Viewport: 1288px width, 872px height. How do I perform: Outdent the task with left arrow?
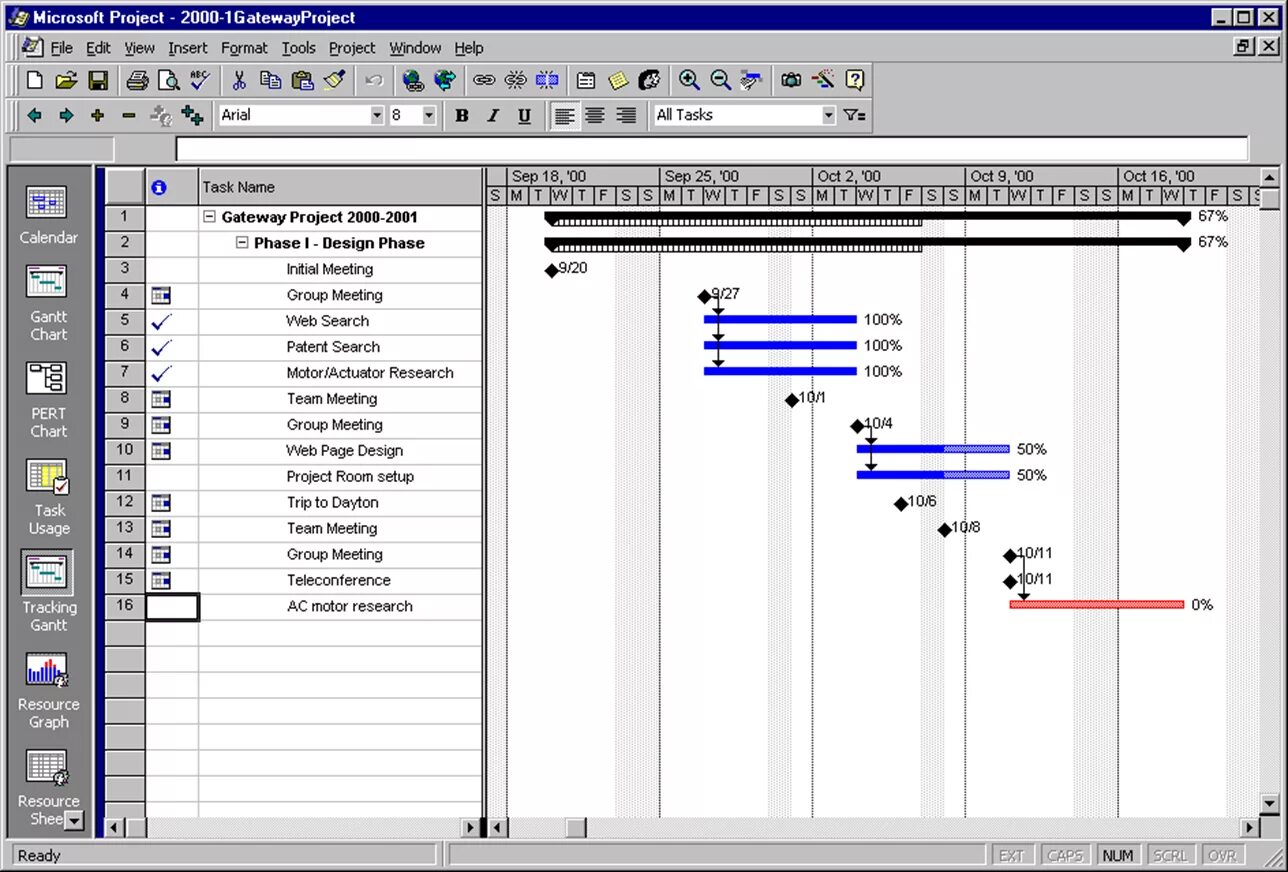point(34,116)
